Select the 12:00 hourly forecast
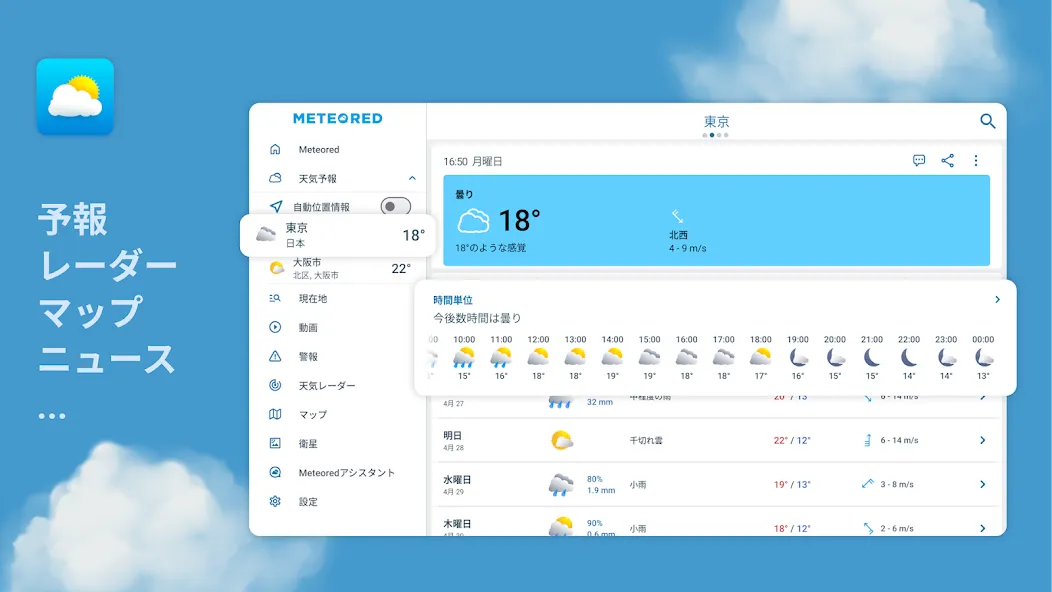Screen dimensions: 1052x592 click(x=538, y=359)
